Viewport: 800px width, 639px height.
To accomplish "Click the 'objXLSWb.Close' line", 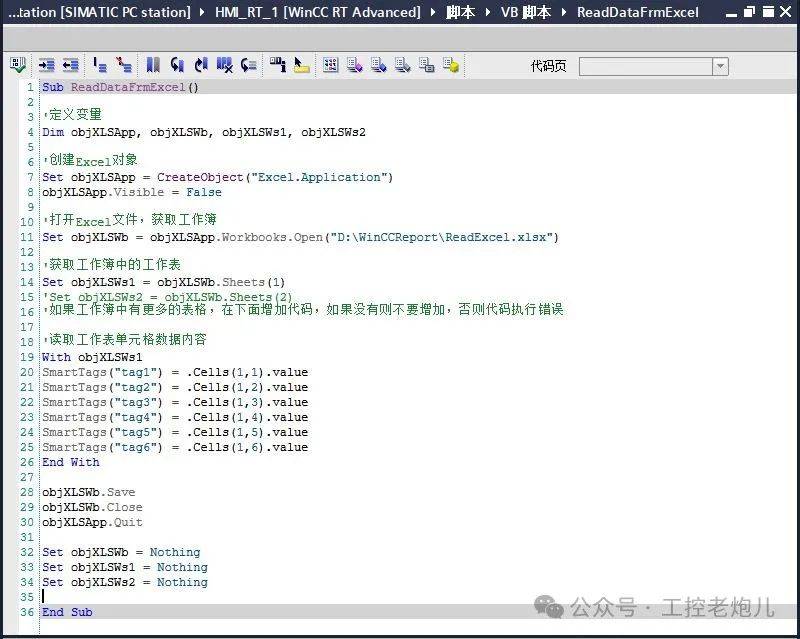I will coord(92,507).
